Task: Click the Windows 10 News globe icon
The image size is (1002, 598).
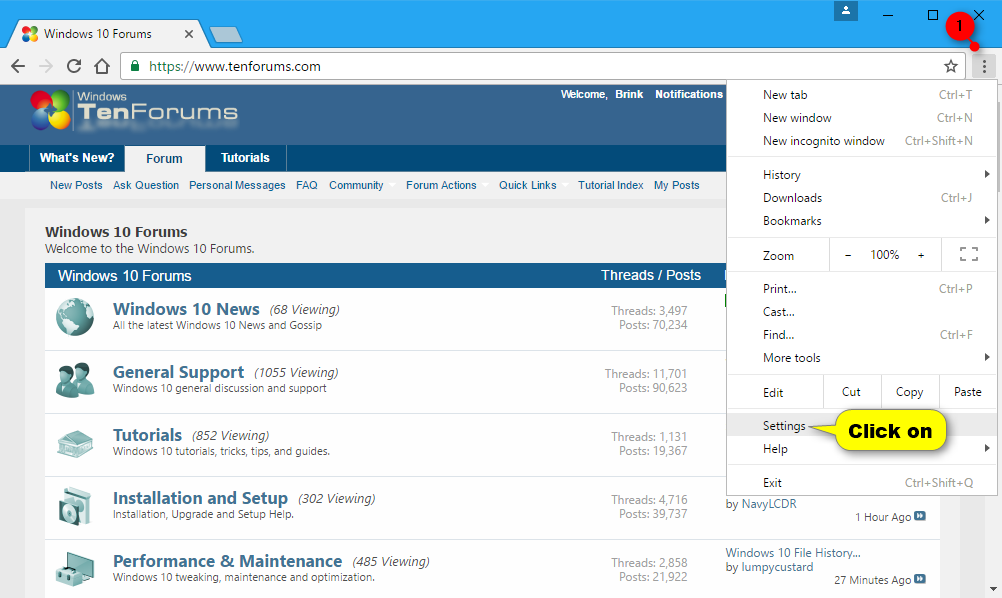Action: pos(75,317)
